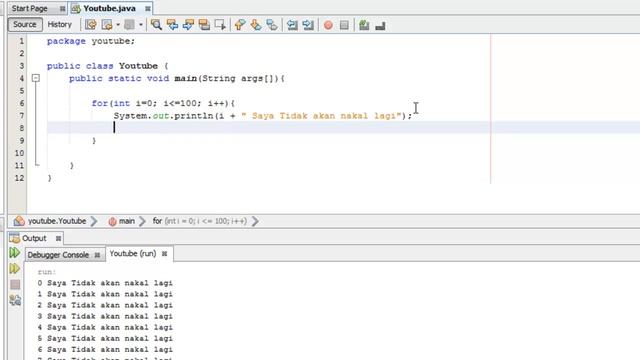Click Shift Line Right icon
640x360 pixels.
click(308, 25)
